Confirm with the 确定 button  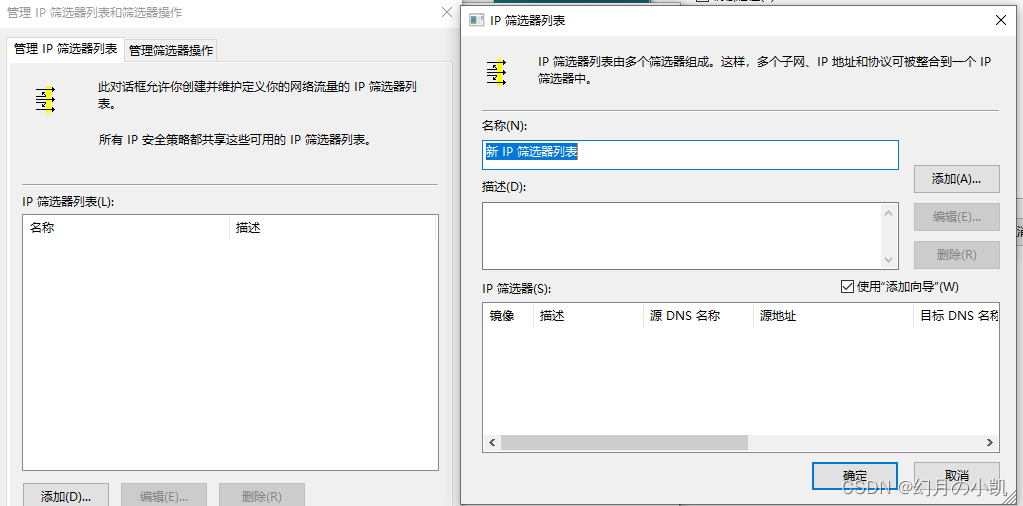(855, 476)
